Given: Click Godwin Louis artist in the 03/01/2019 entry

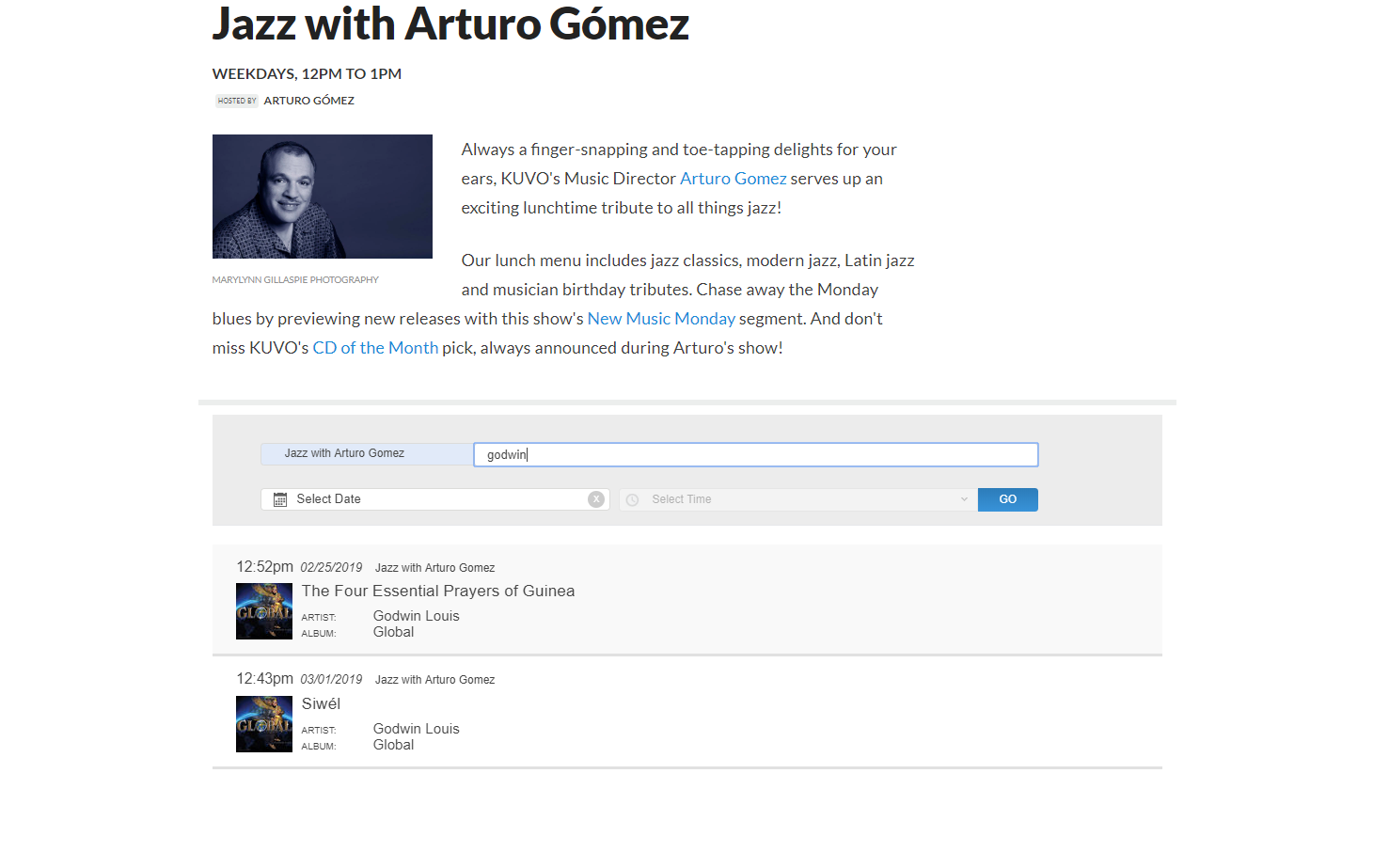Looking at the screenshot, I should (417, 729).
